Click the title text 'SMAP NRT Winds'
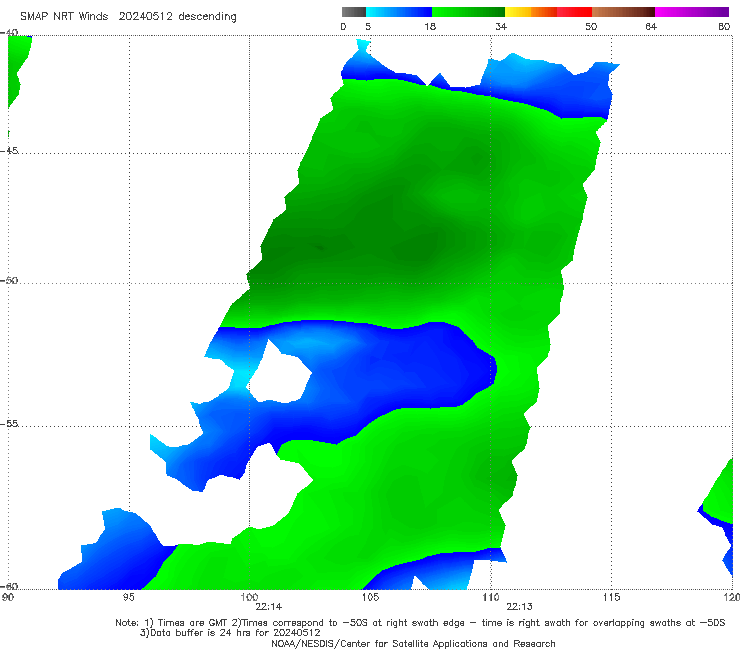 pyautogui.click(x=64, y=16)
